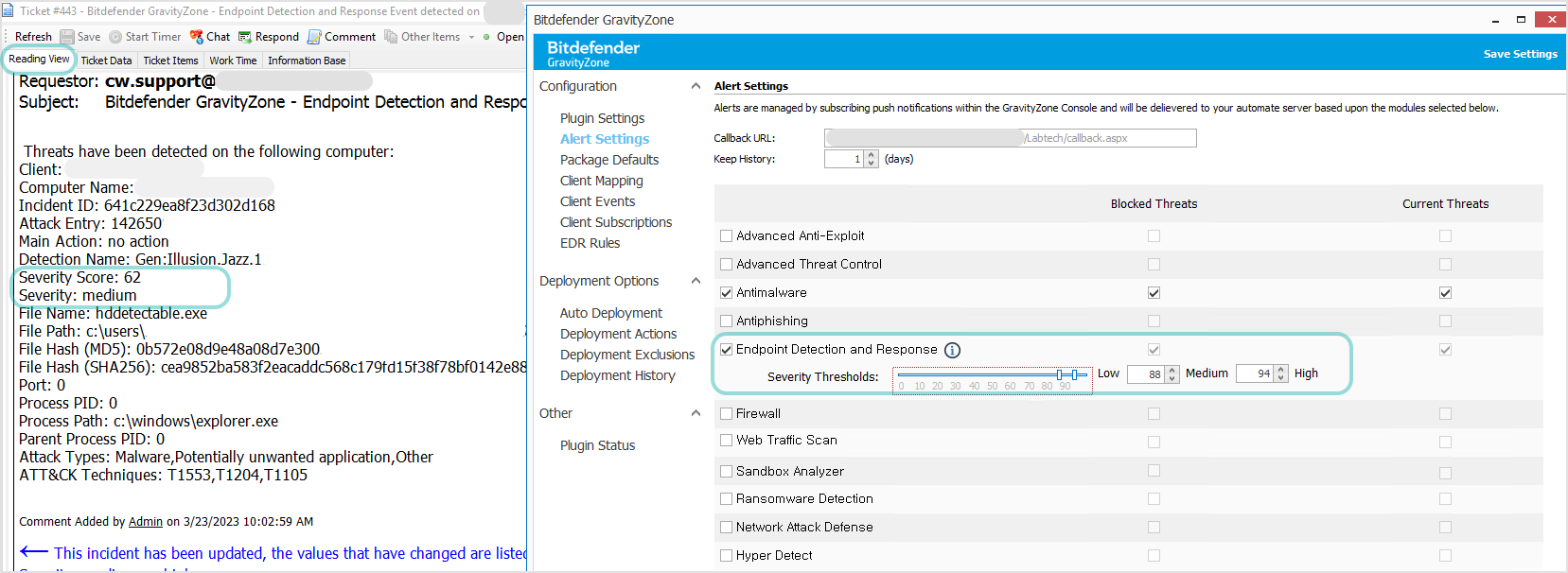Click the Refresh button in ticket toolbar
1568x573 pixels.
click(33, 37)
